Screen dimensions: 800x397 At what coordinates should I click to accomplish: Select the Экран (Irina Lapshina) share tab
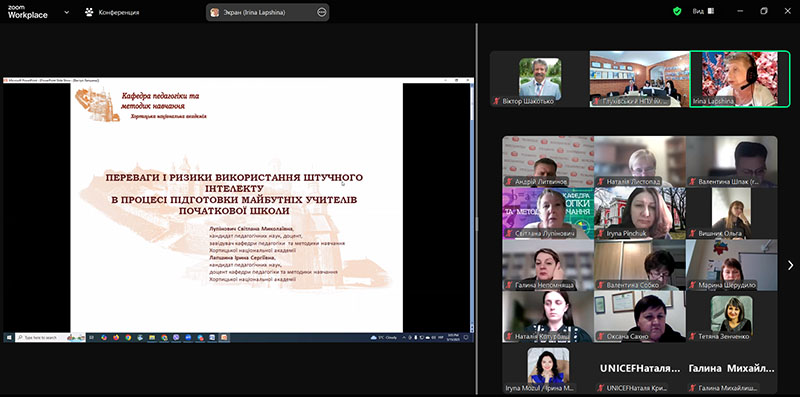267,12
